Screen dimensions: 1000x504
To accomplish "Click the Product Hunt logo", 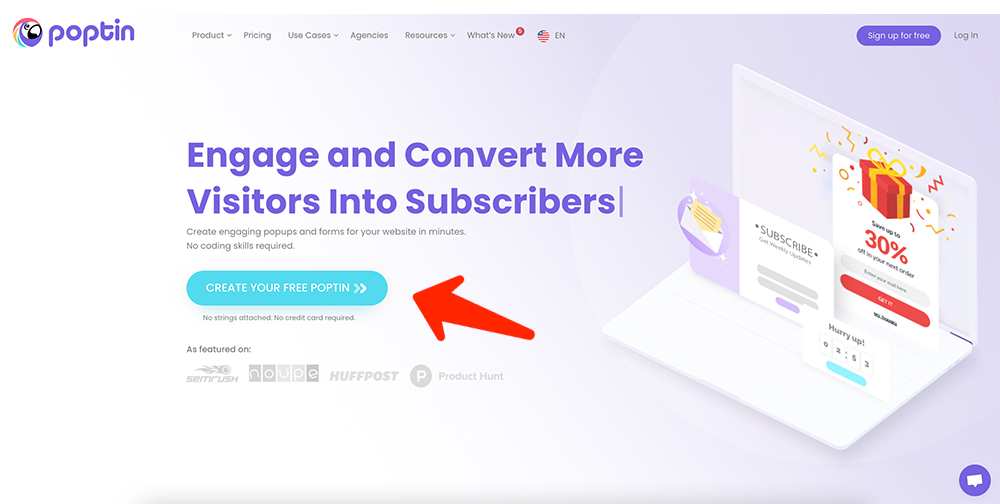I will [x=457, y=376].
